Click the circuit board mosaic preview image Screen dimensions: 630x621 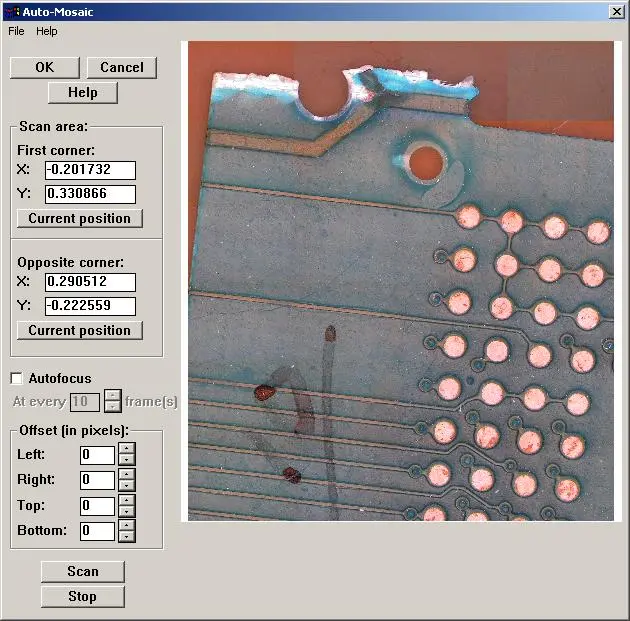coord(401,281)
